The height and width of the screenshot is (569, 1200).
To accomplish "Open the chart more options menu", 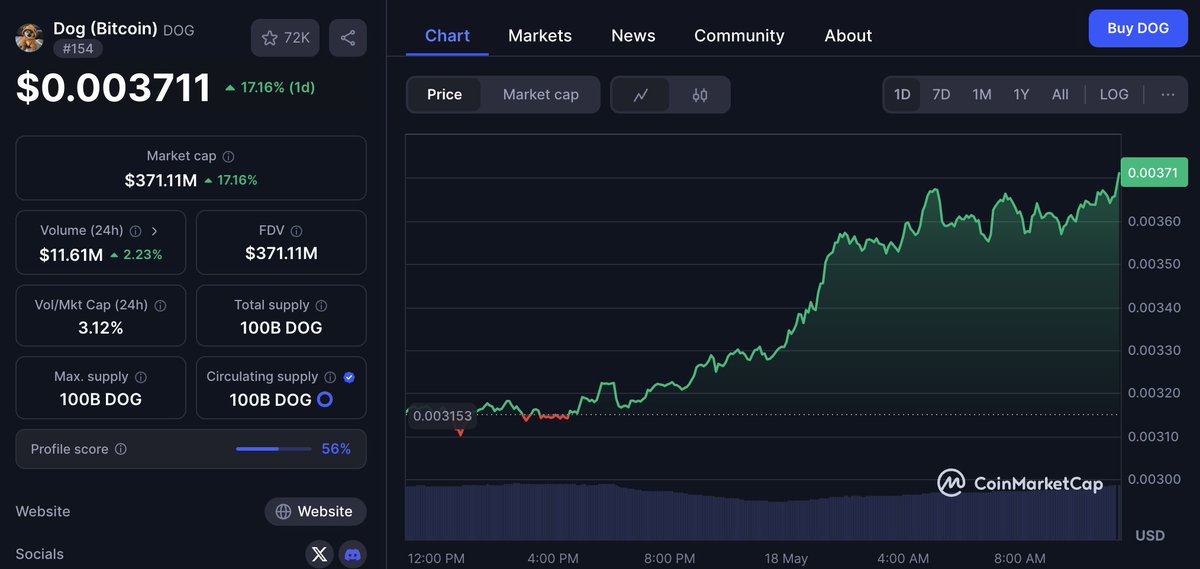I will tap(1168, 95).
